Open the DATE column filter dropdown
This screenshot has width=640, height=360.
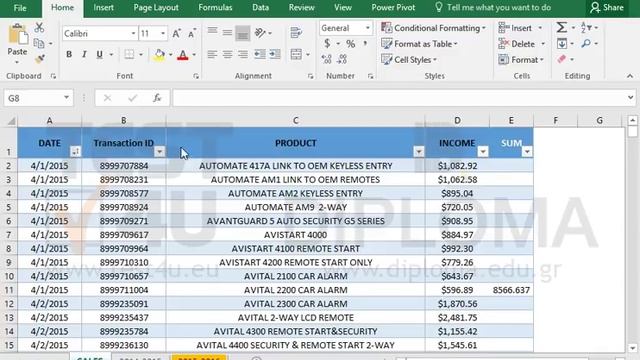(75, 152)
